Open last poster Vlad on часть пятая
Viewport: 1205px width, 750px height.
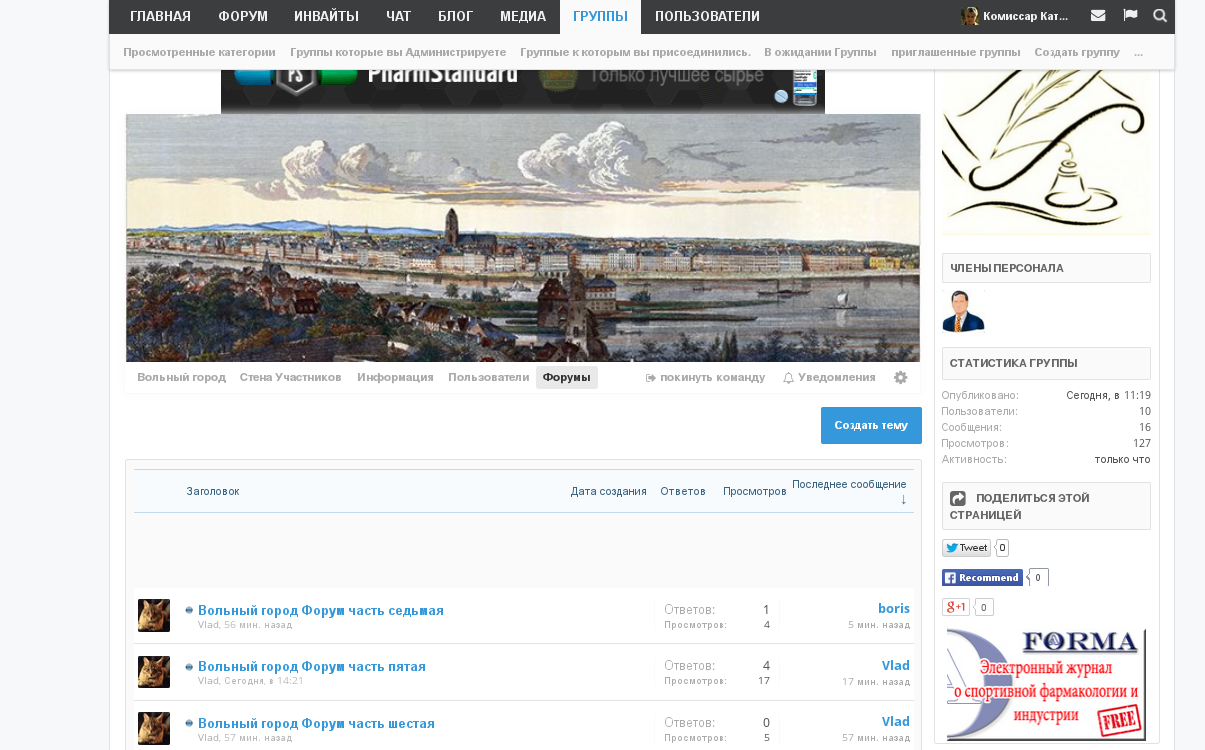tap(895, 665)
